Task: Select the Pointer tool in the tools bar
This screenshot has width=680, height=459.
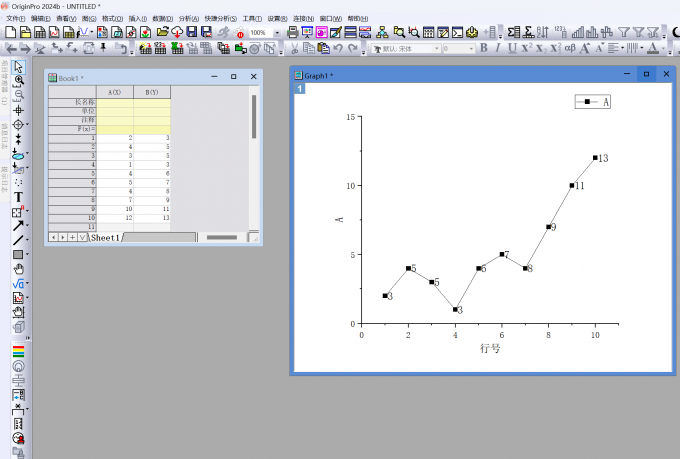Action: click(x=18, y=67)
